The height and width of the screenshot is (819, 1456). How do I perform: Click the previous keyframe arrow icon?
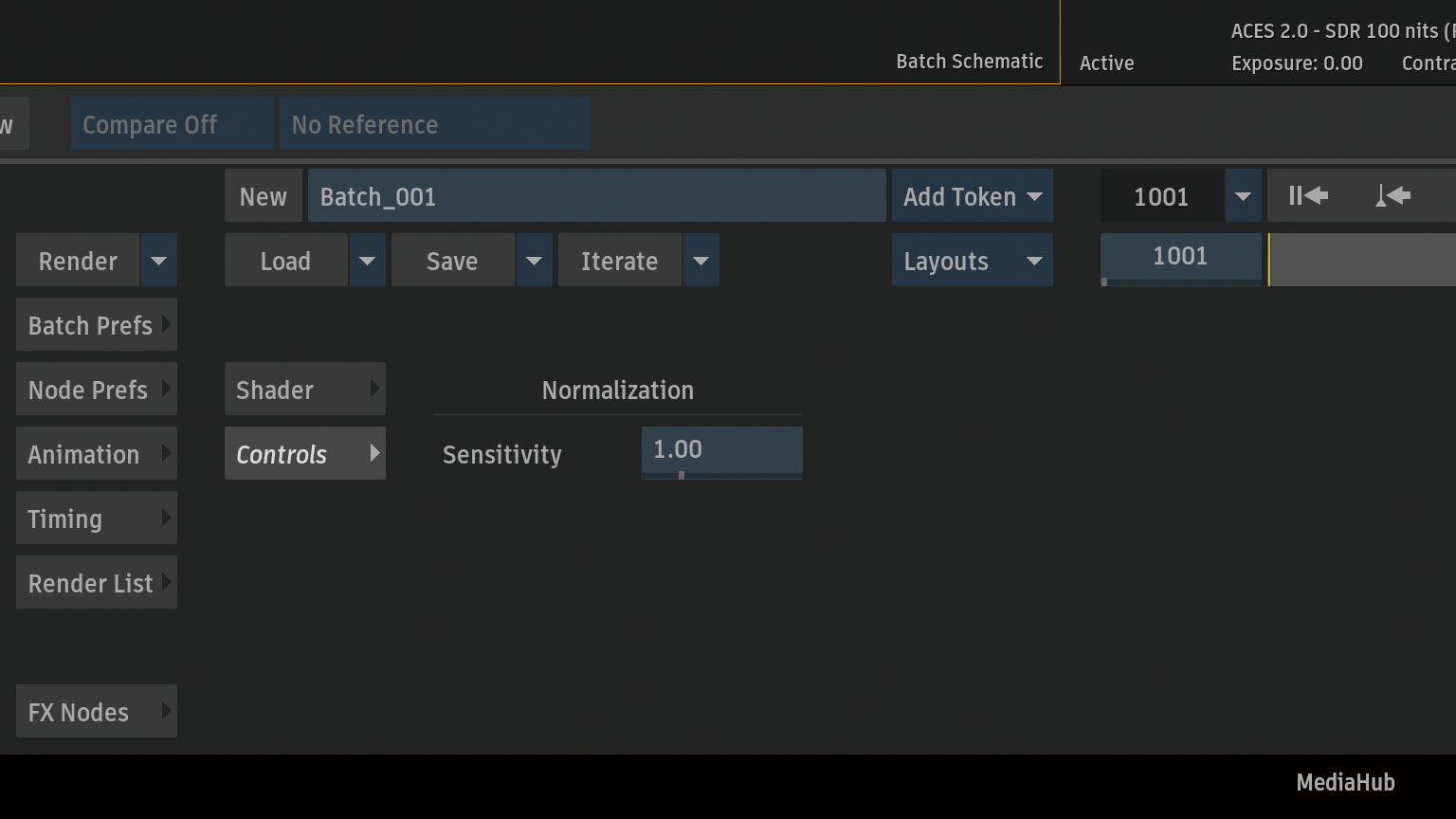pyautogui.click(x=1392, y=196)
